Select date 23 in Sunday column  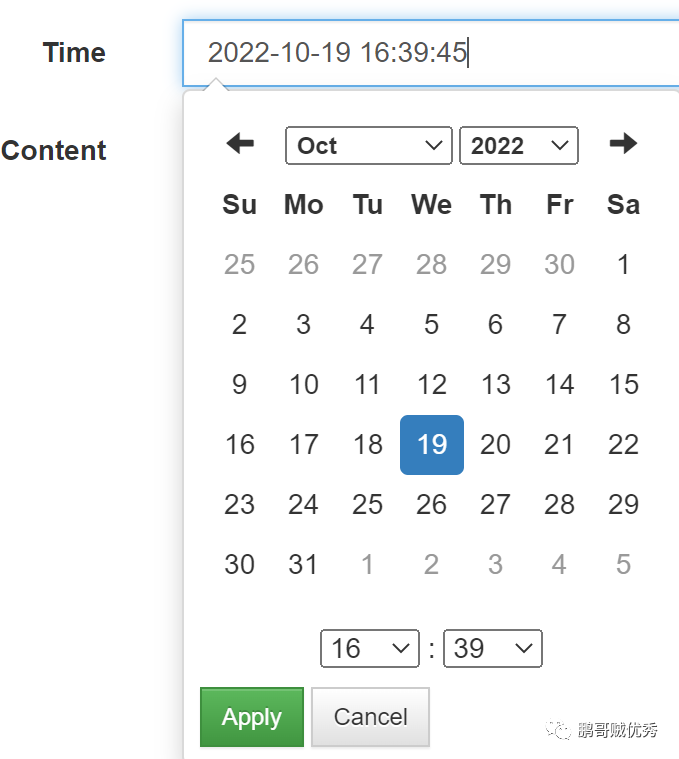(x=239, y=505)
